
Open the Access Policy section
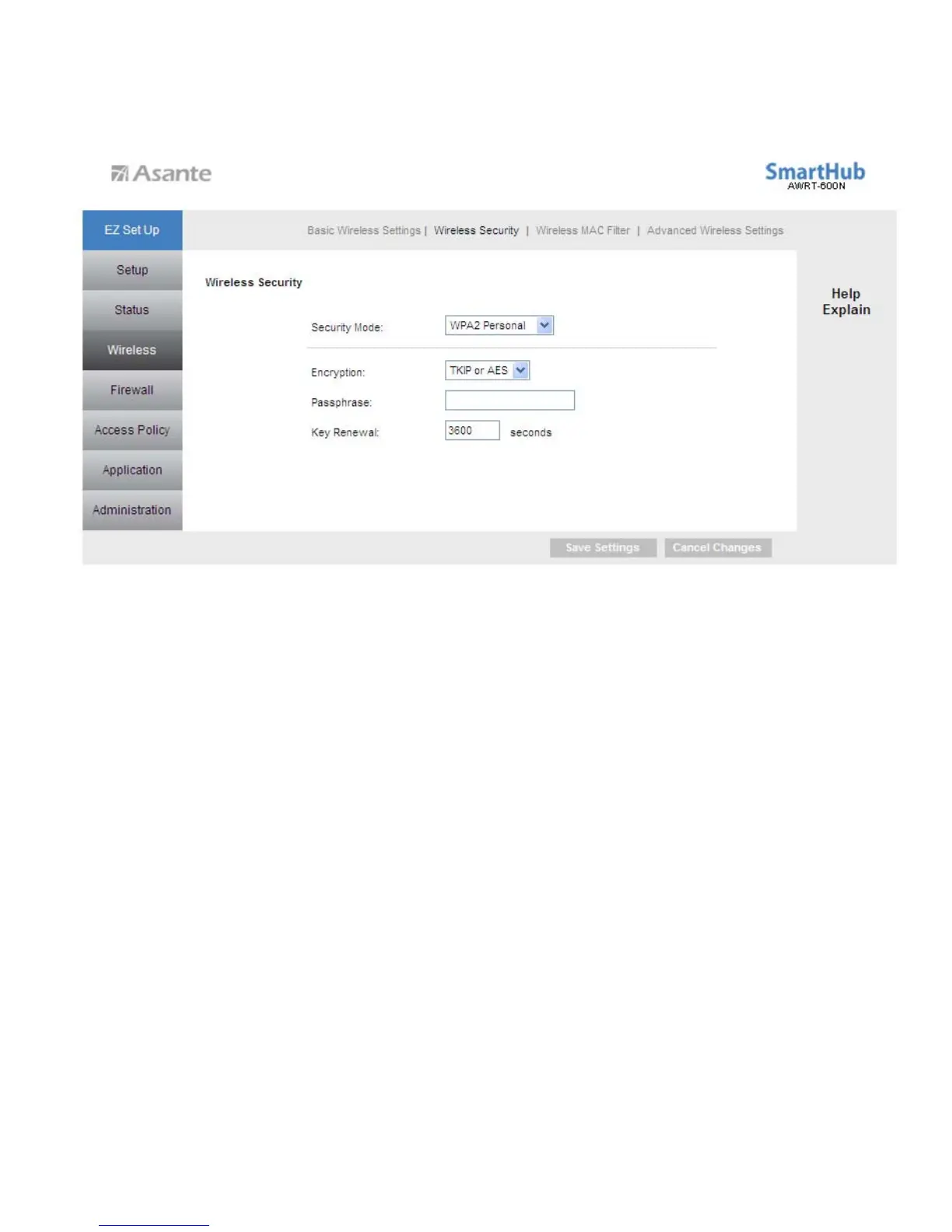point(132,430)
